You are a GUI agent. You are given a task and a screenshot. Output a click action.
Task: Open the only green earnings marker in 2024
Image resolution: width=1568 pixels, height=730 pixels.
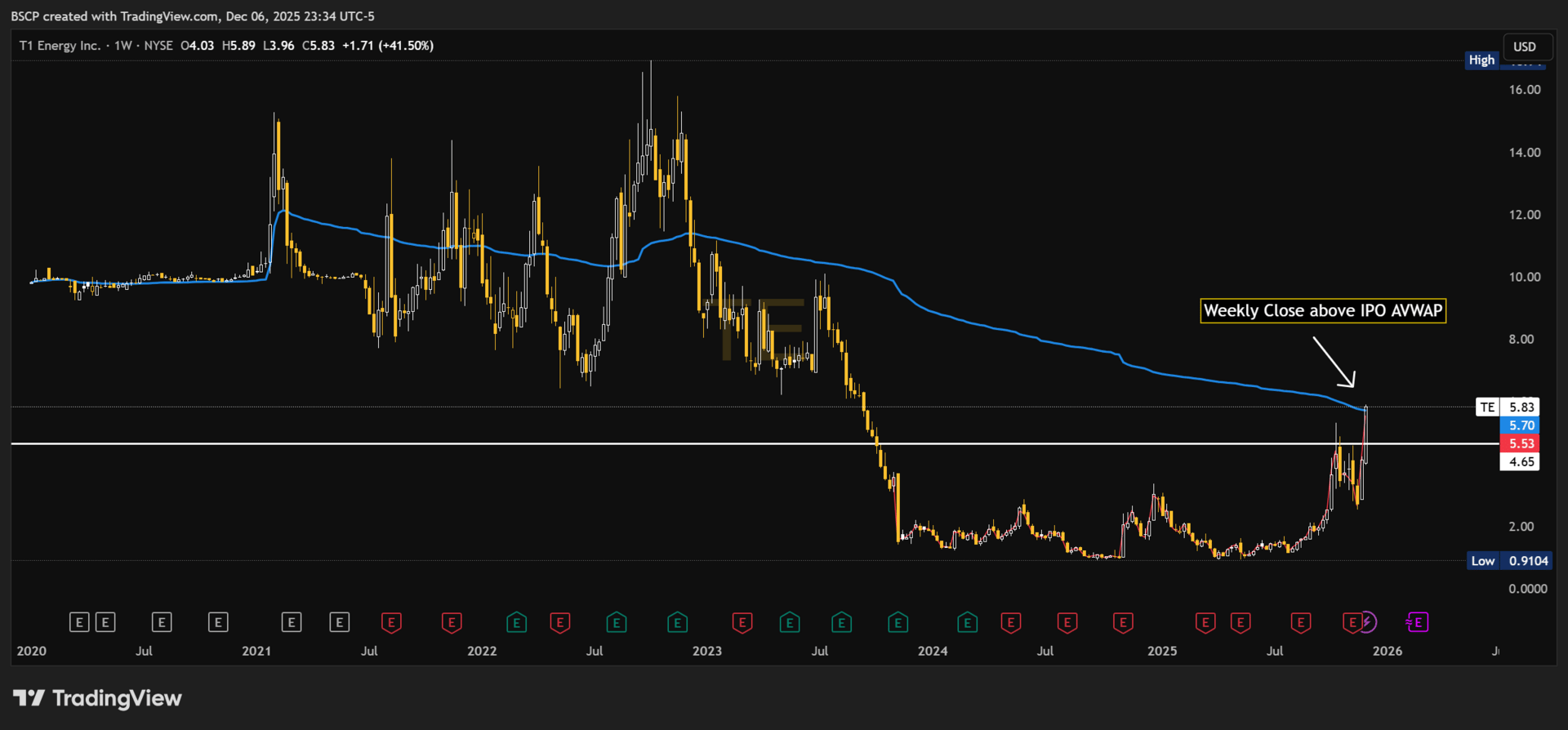tap(967, 622)
